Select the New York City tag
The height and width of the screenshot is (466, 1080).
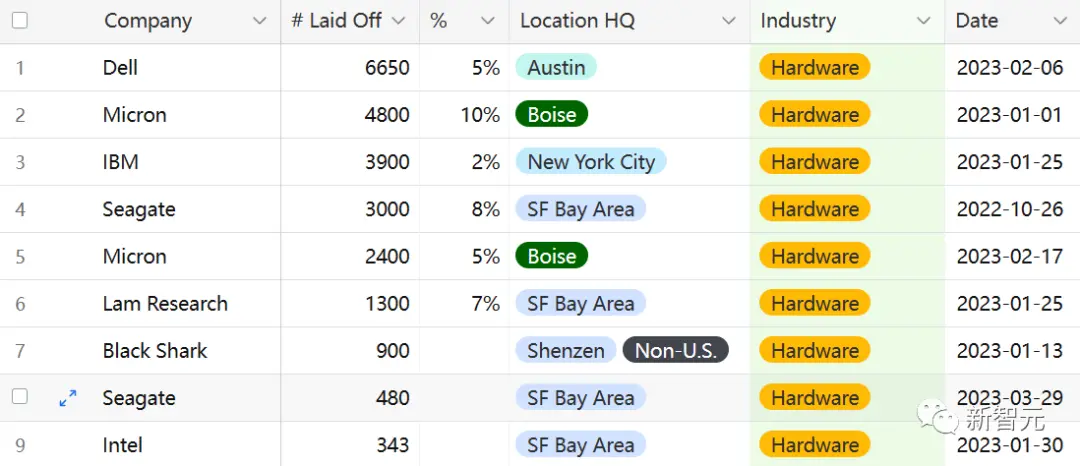click(590, 162)
